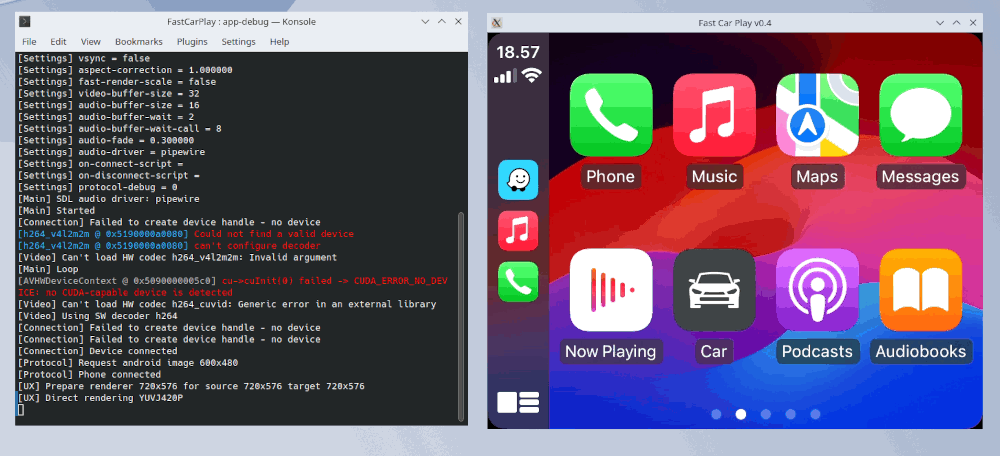This screenshot has width=1000, height=456.
Task: Open the Bookmarks menu in Konsole
Action: coord(139,41)
